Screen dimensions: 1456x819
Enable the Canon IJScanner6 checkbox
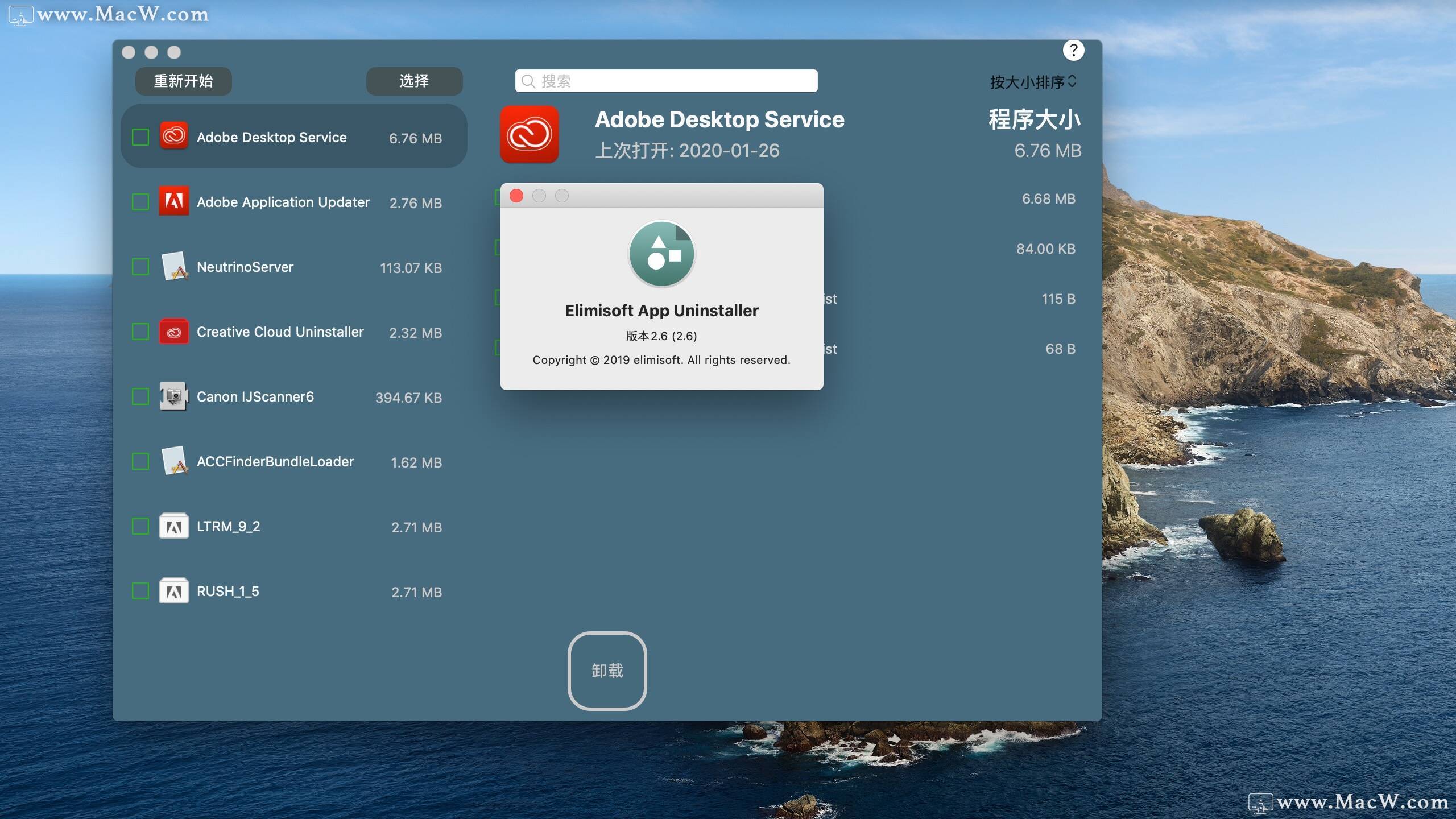tap(140, 396)
